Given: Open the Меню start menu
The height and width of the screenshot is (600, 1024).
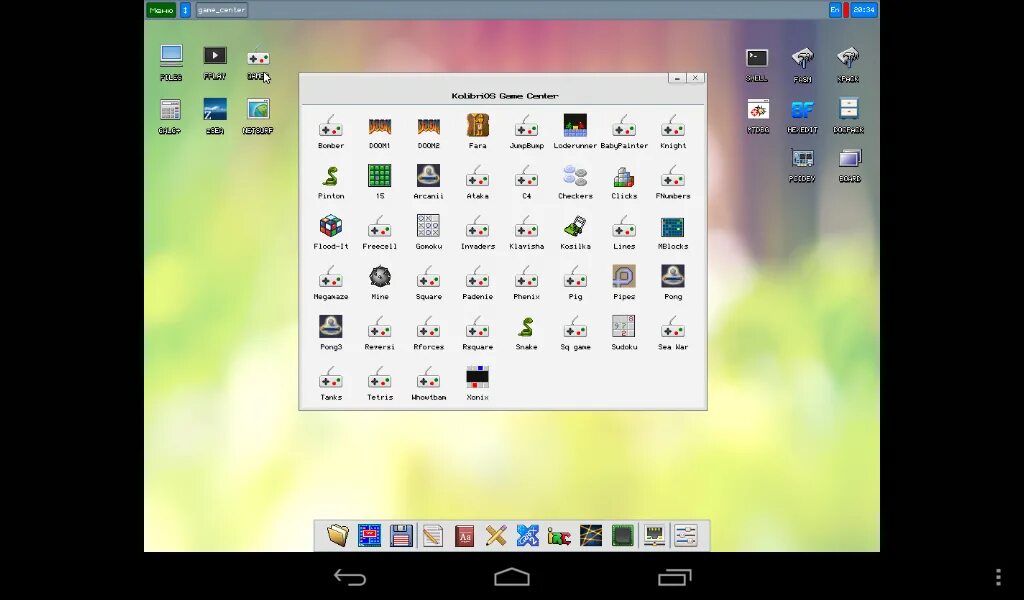Looking at the screenshot, I should [160, 9].
